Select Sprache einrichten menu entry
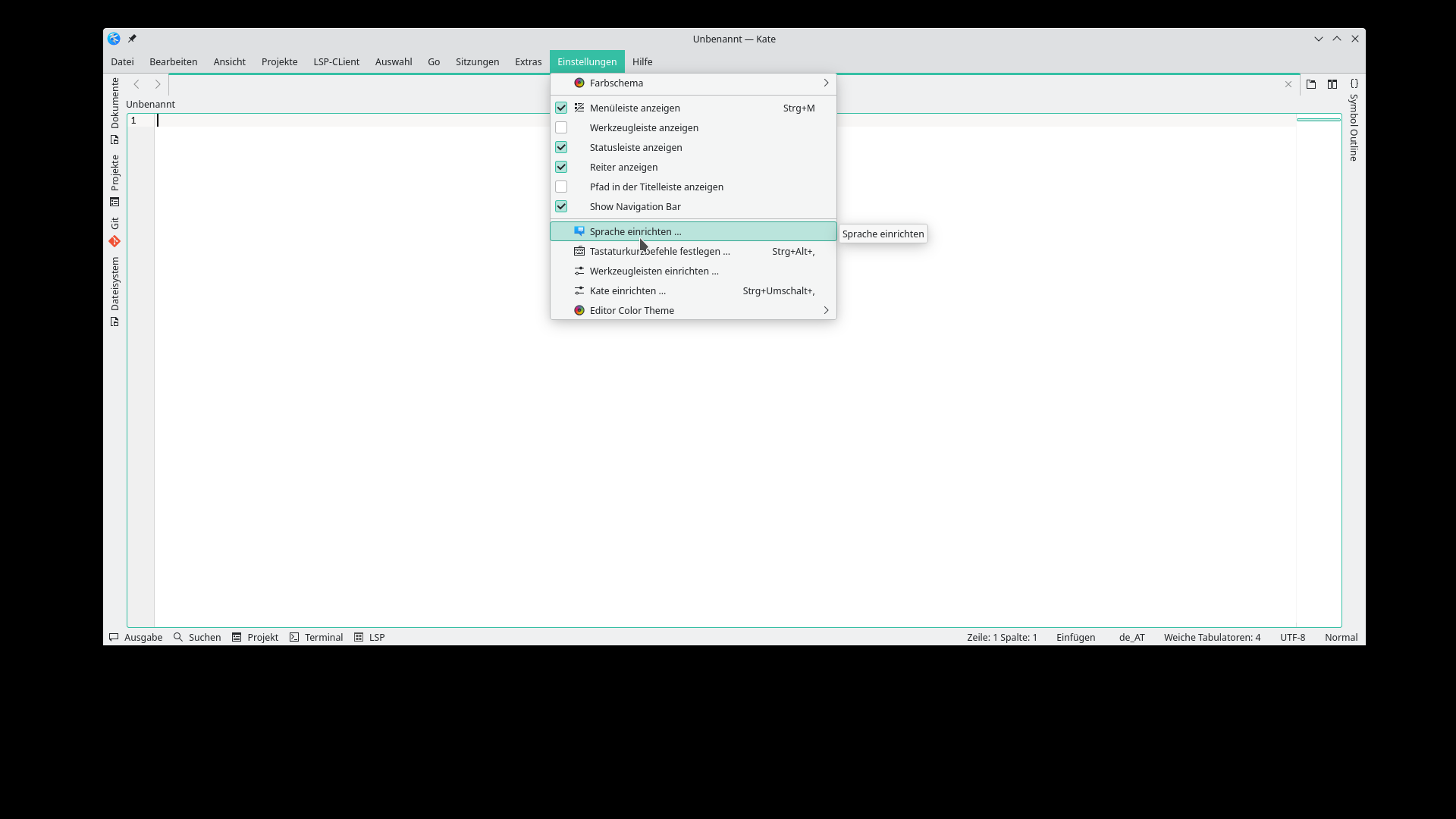1456x819 pixels. (693, 231)
